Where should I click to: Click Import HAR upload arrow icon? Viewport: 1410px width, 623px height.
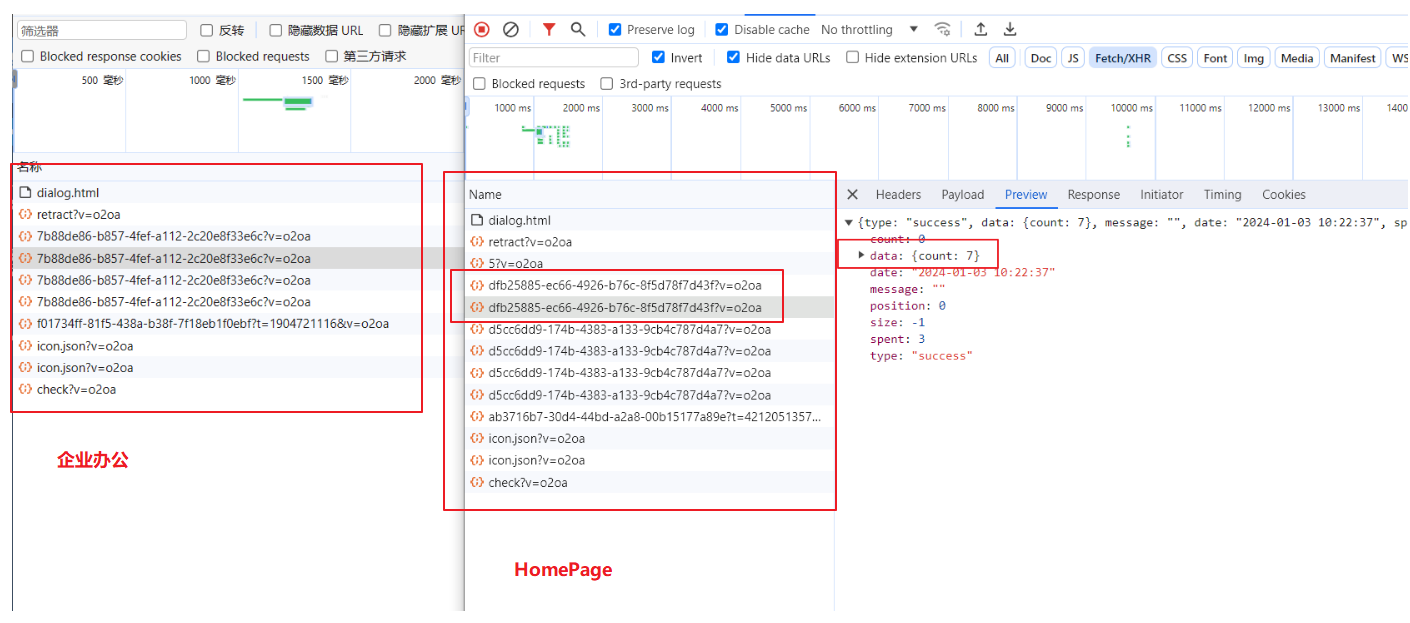pos(981,30)
